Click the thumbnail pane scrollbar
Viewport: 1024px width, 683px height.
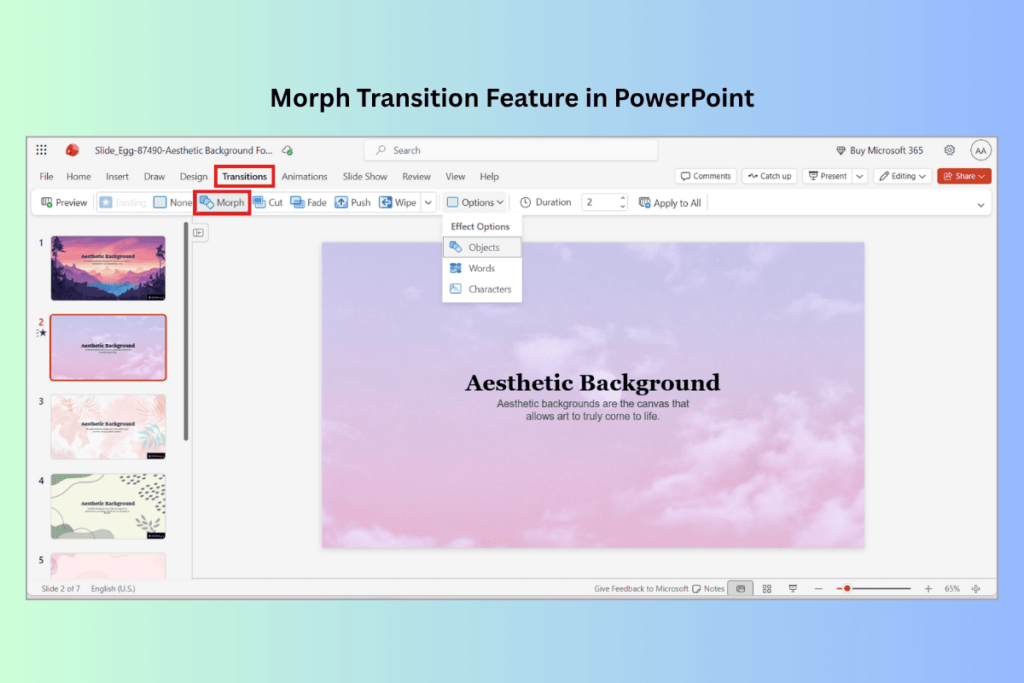pyautogui.click(x=185, y=333)
